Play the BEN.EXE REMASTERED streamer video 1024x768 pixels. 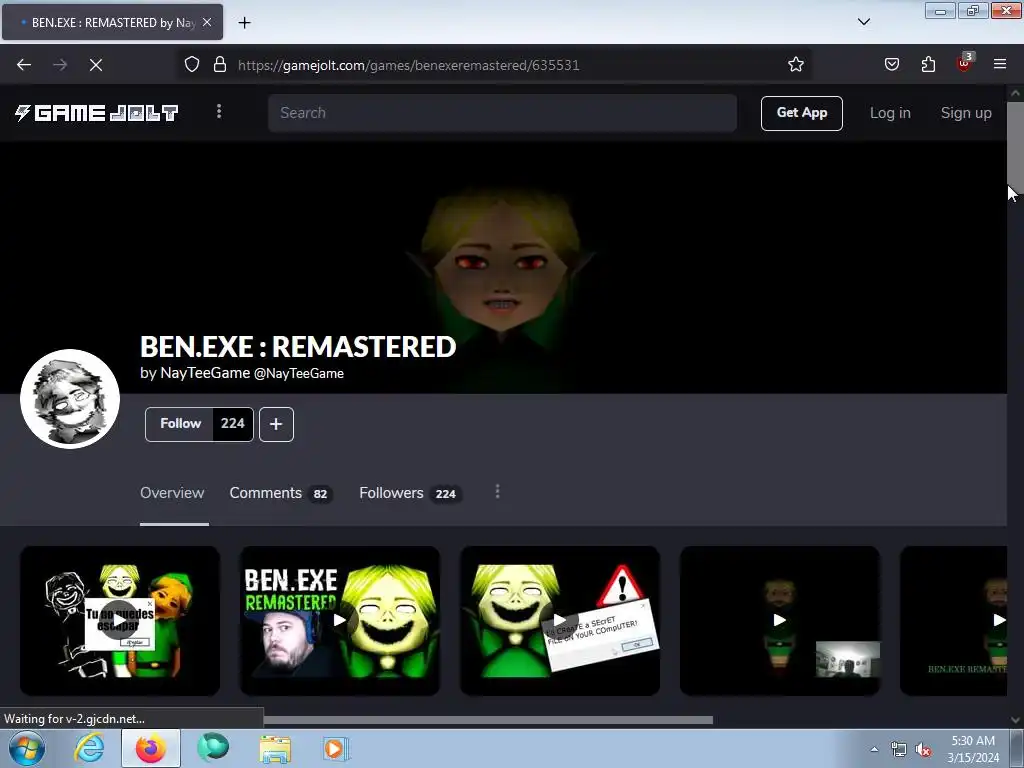340,621
